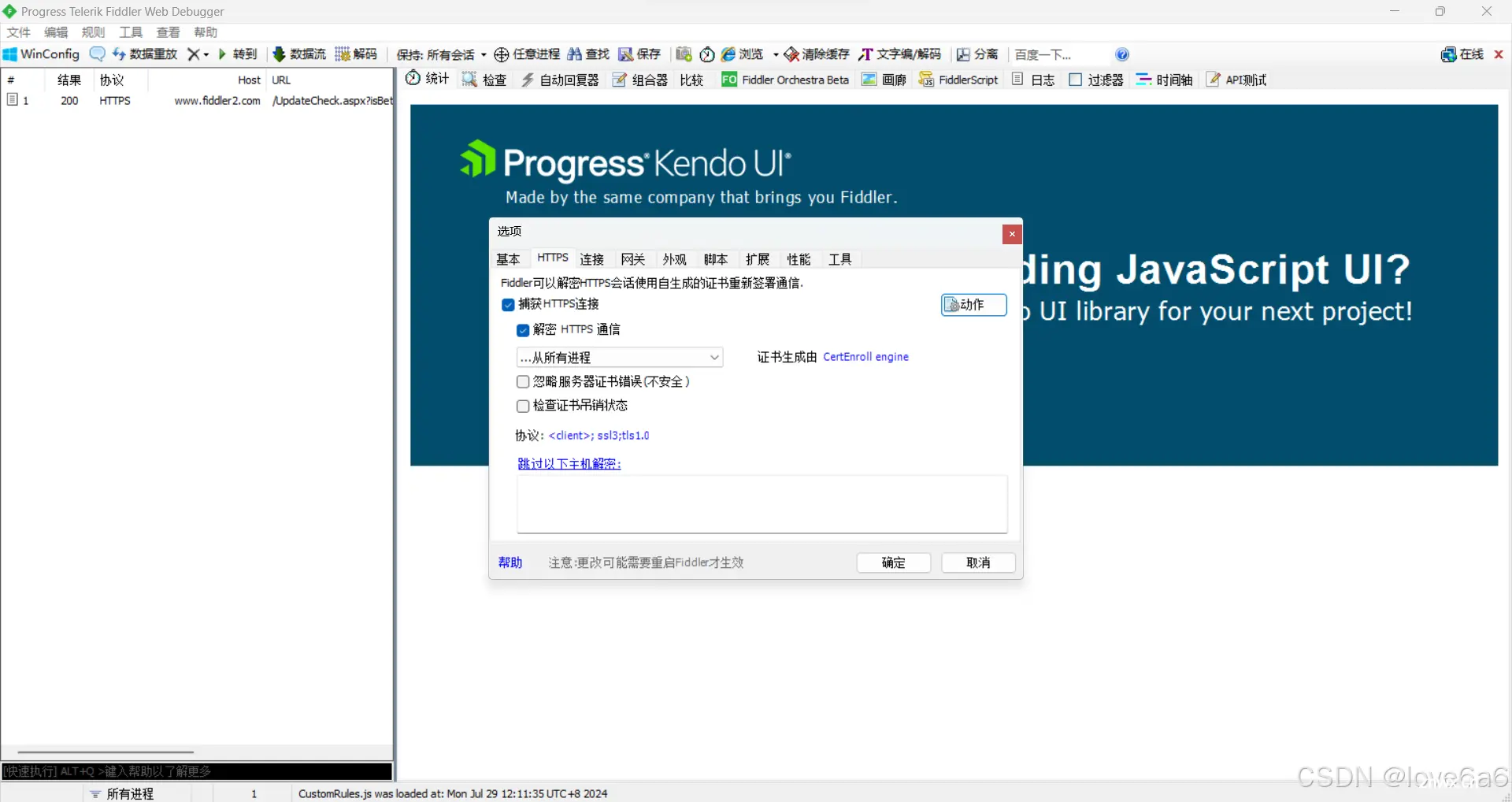Switch to the 性能 options tab
This screenshot has height=802, width=1512.
coord(799,259)
